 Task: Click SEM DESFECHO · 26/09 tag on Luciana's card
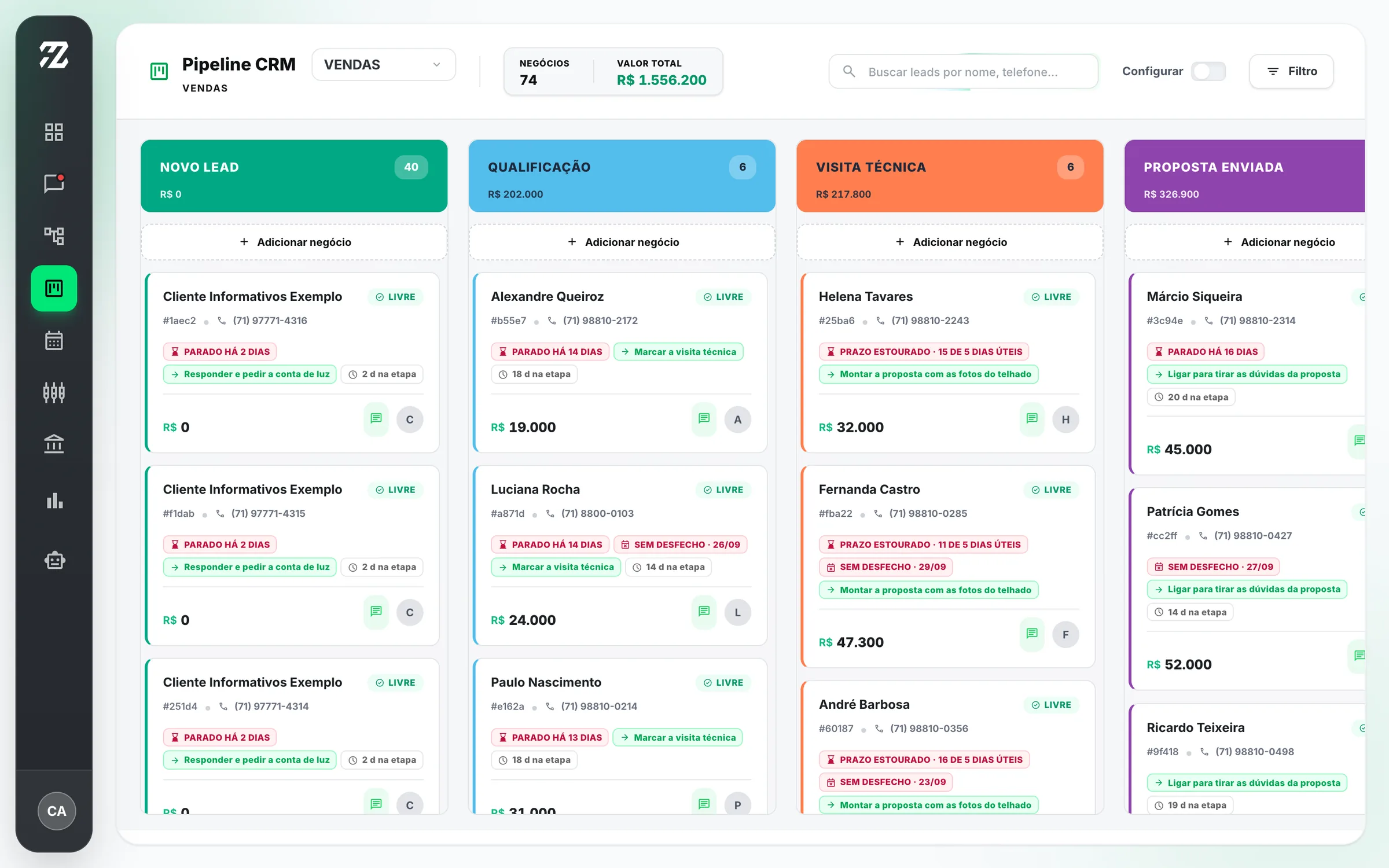tap(681, 545)
